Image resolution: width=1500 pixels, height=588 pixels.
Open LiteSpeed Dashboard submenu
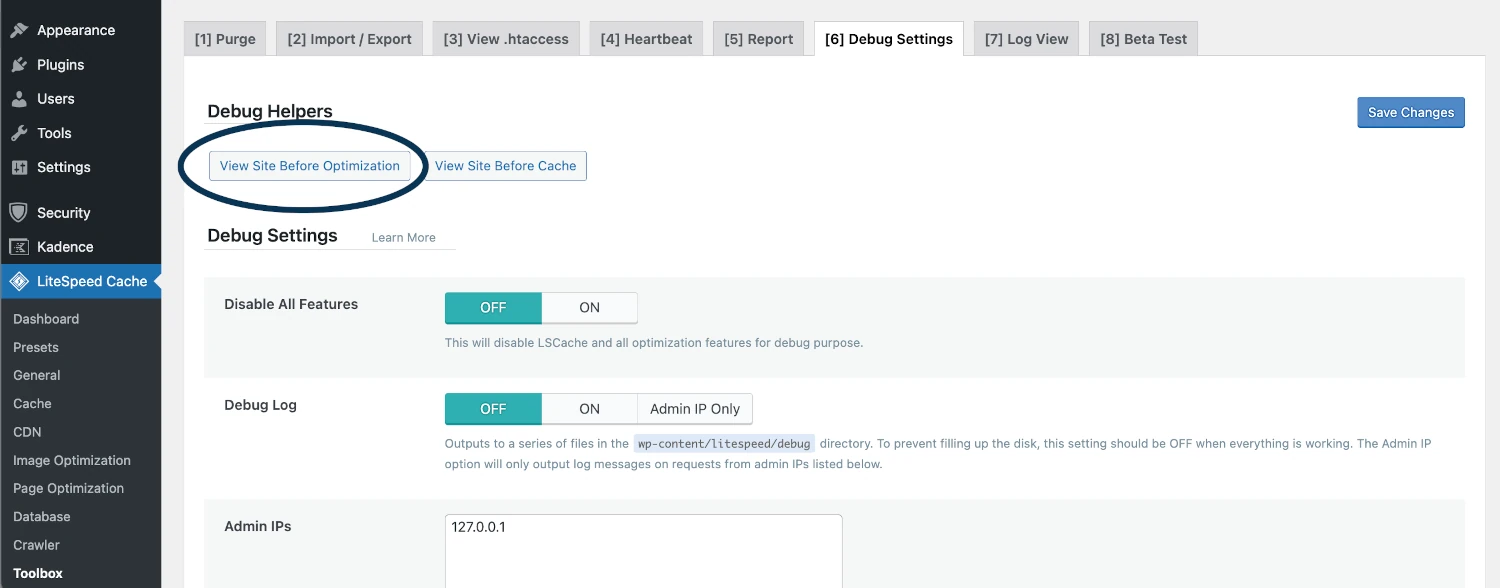coord(46,319)
